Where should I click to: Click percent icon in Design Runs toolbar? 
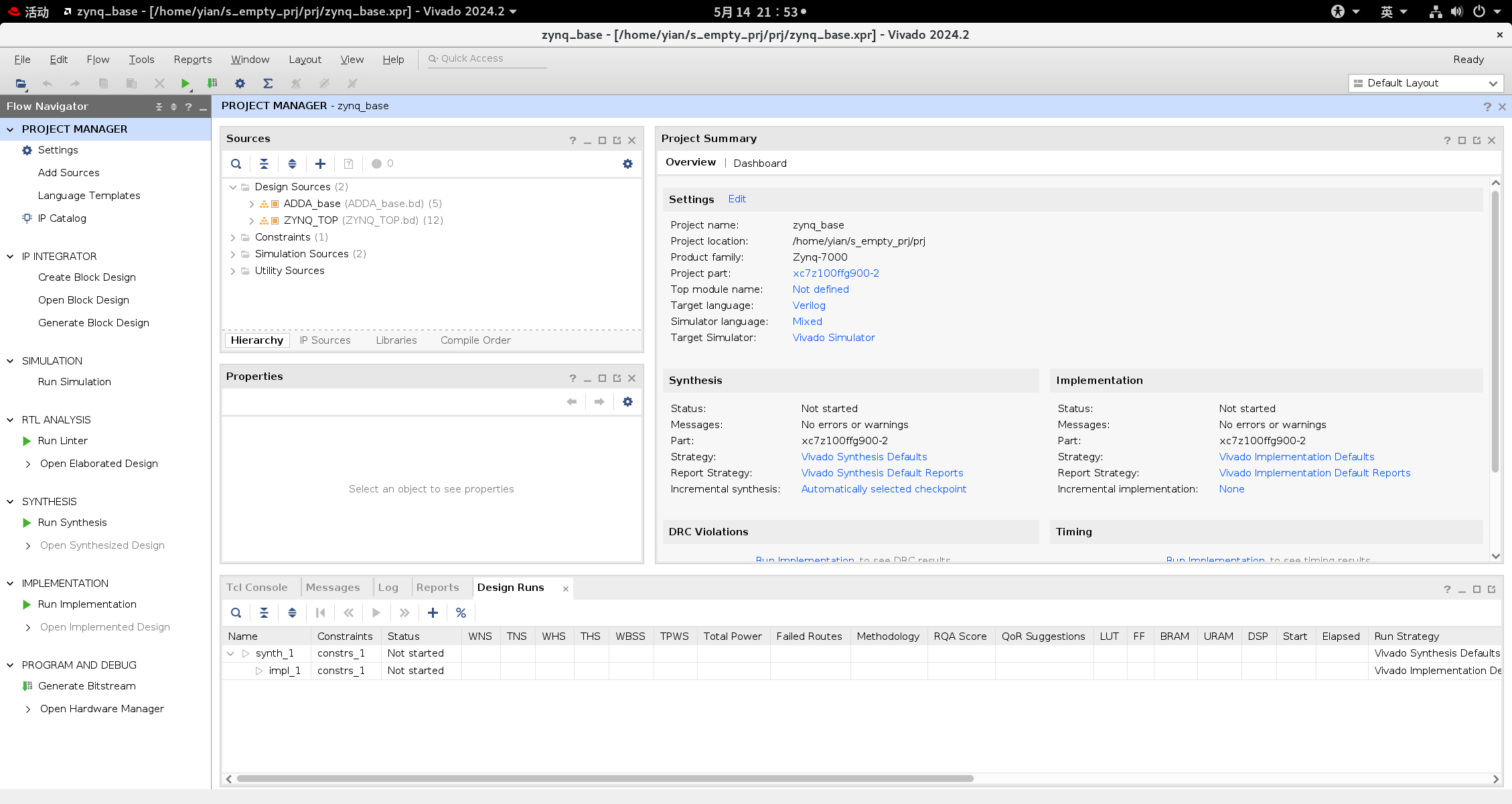pyautogui.click(x=461, y=612)
